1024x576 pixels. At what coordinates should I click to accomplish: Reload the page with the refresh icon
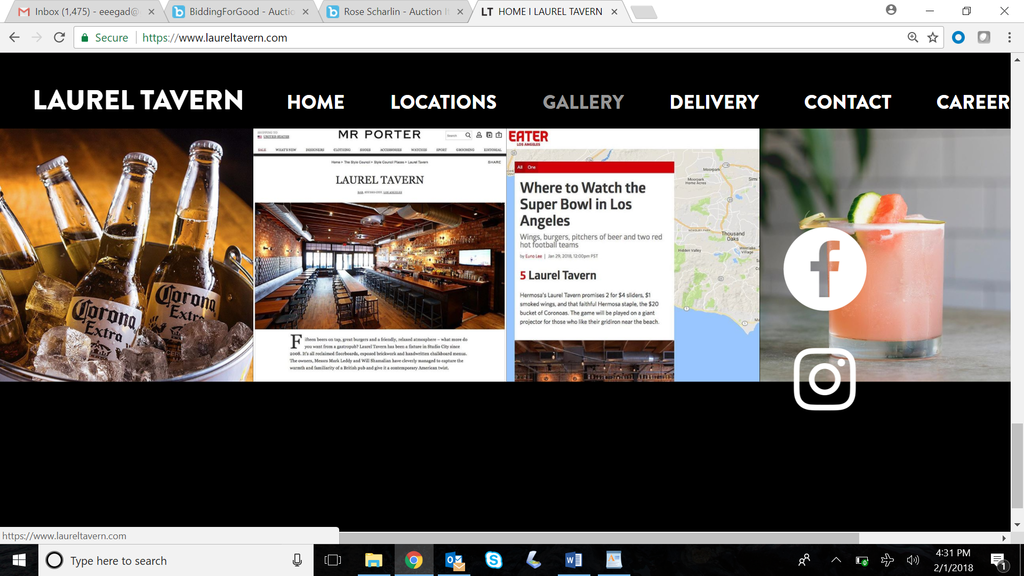pyautogui.click(x=59, y=37)
